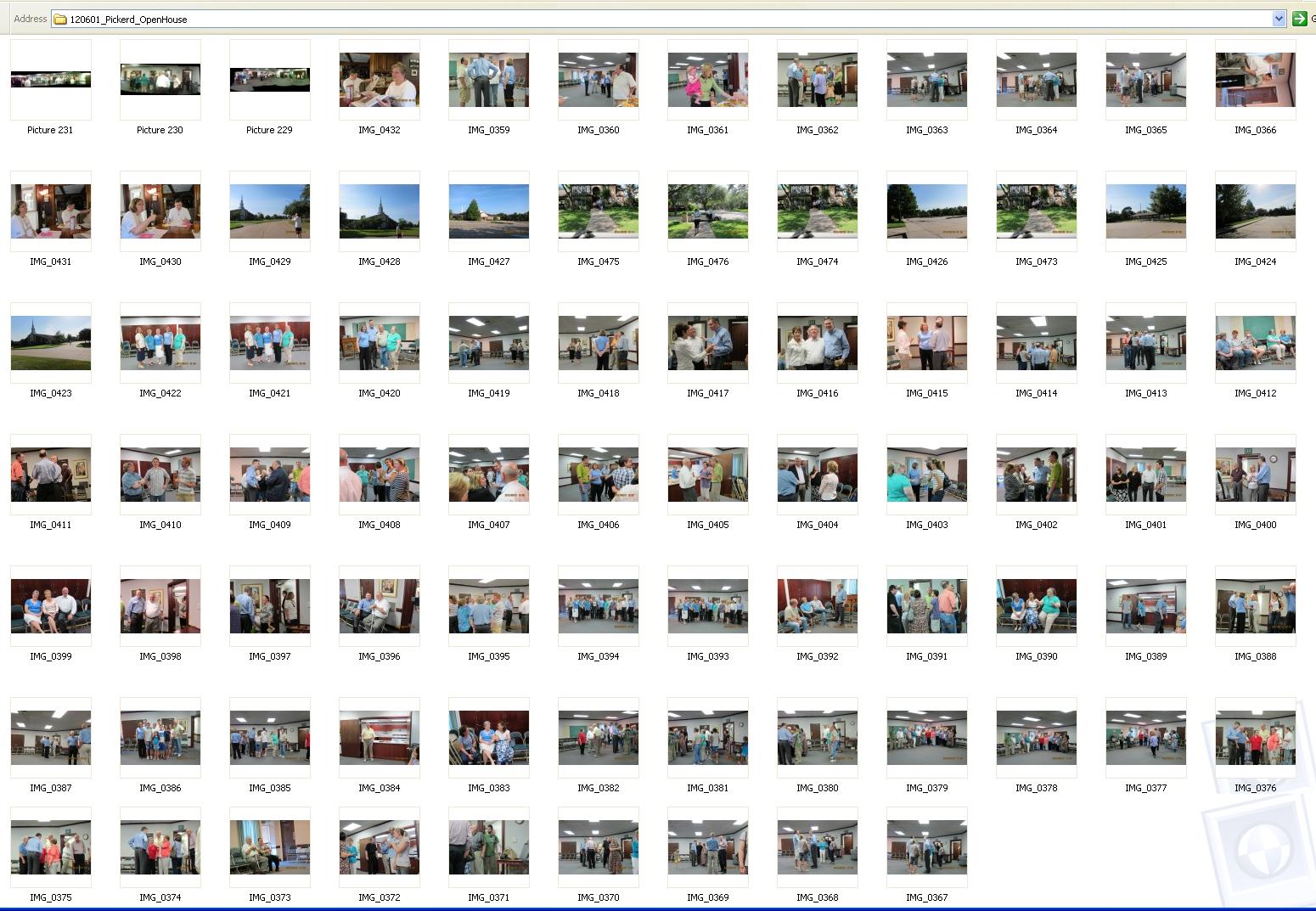The height and width of the screenshot is (911, 1316).
Task: Select the IMG_0375 thumbnail
Action: [51, 847]
